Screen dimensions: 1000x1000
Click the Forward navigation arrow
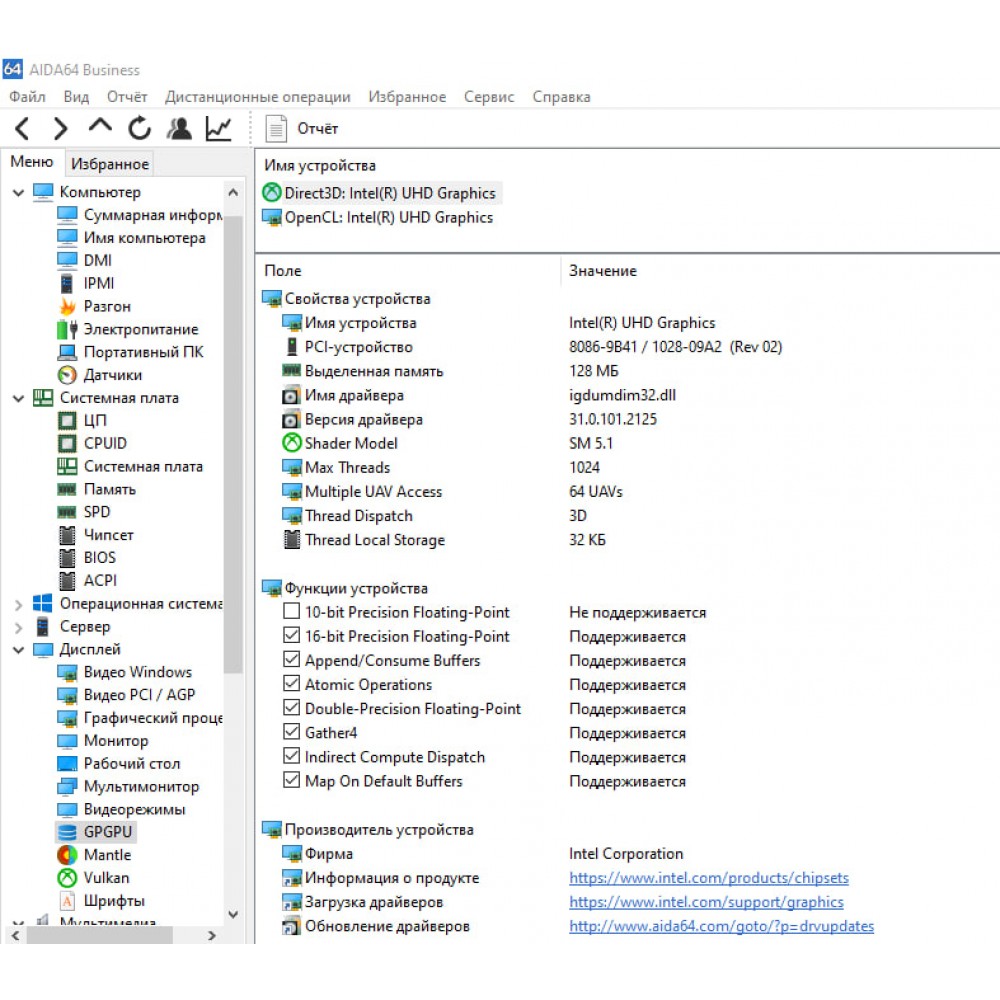[61, 128]
